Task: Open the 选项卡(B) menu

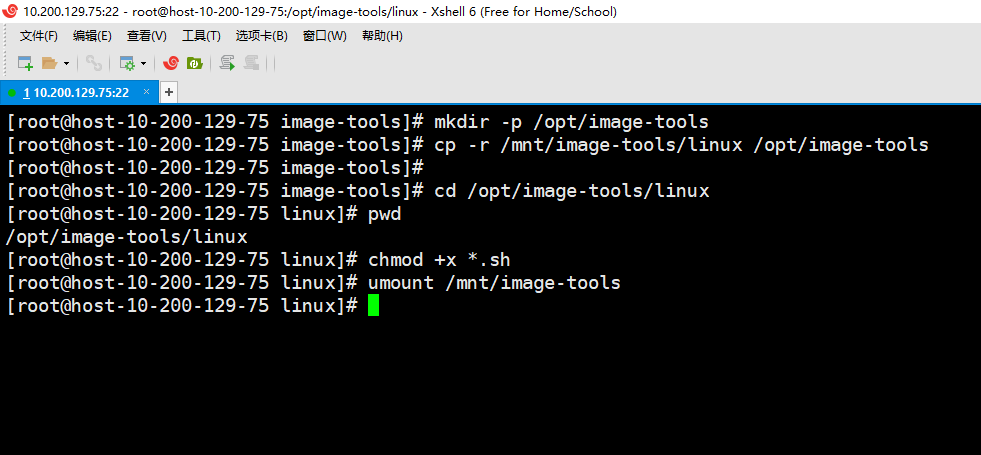Action: (262, 36)
